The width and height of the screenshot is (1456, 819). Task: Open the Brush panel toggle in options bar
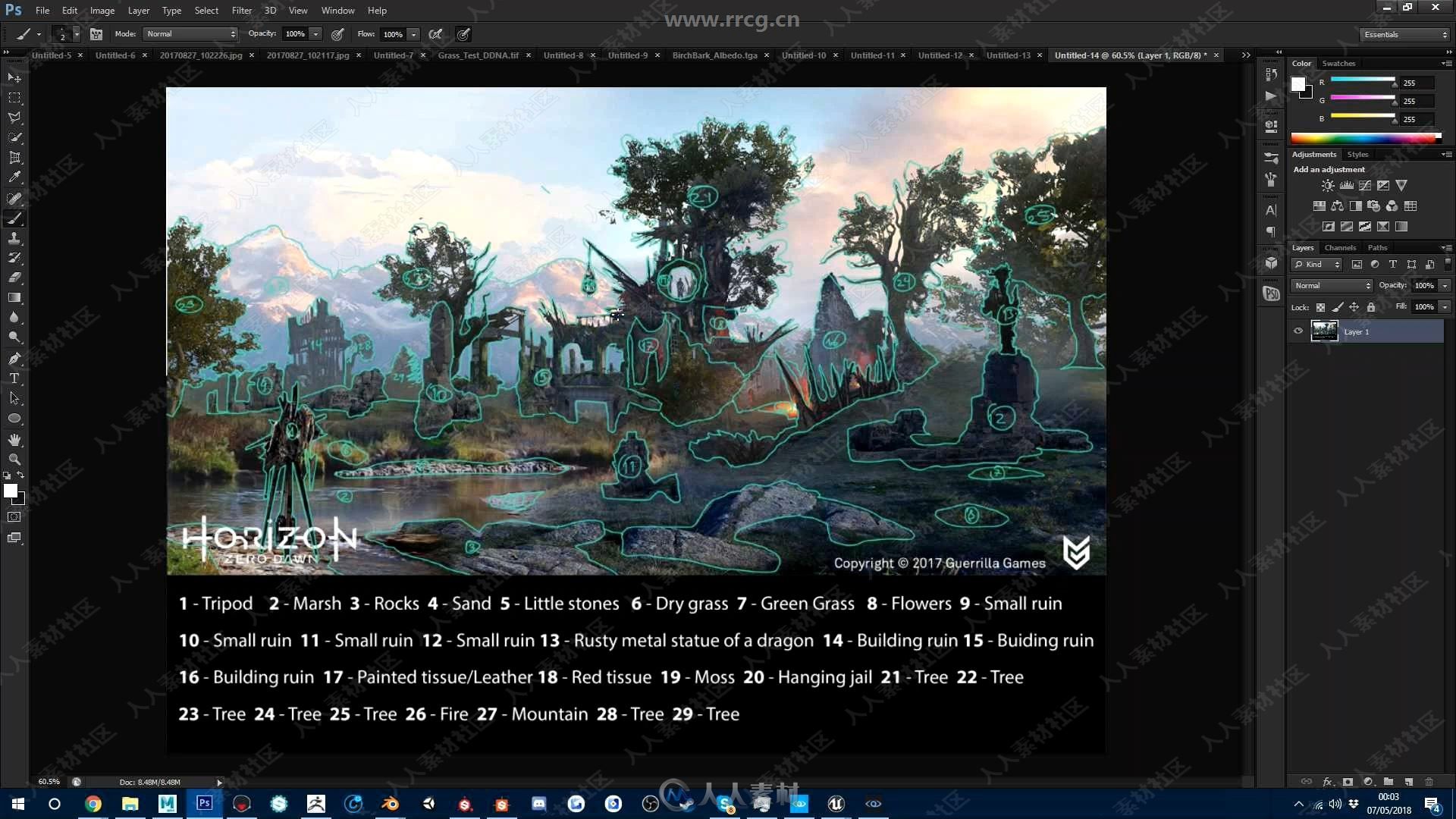point(96,34)
